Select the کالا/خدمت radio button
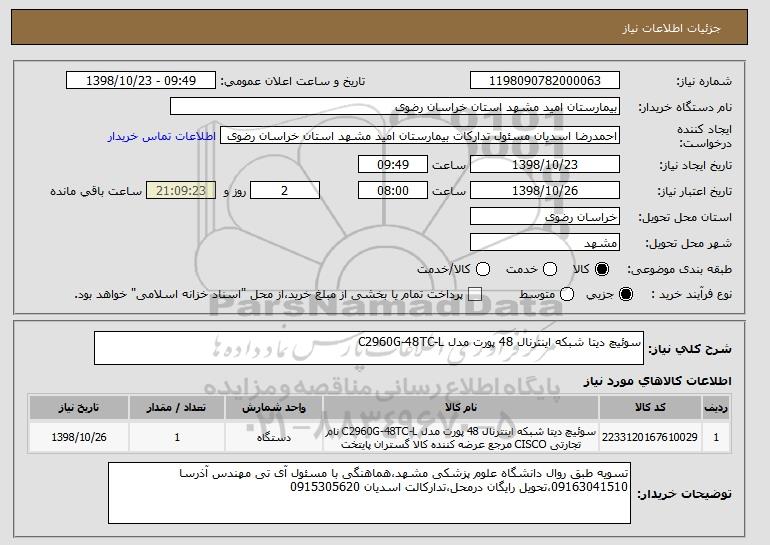This screenshot has width=770, height=545. pos(483,269)
